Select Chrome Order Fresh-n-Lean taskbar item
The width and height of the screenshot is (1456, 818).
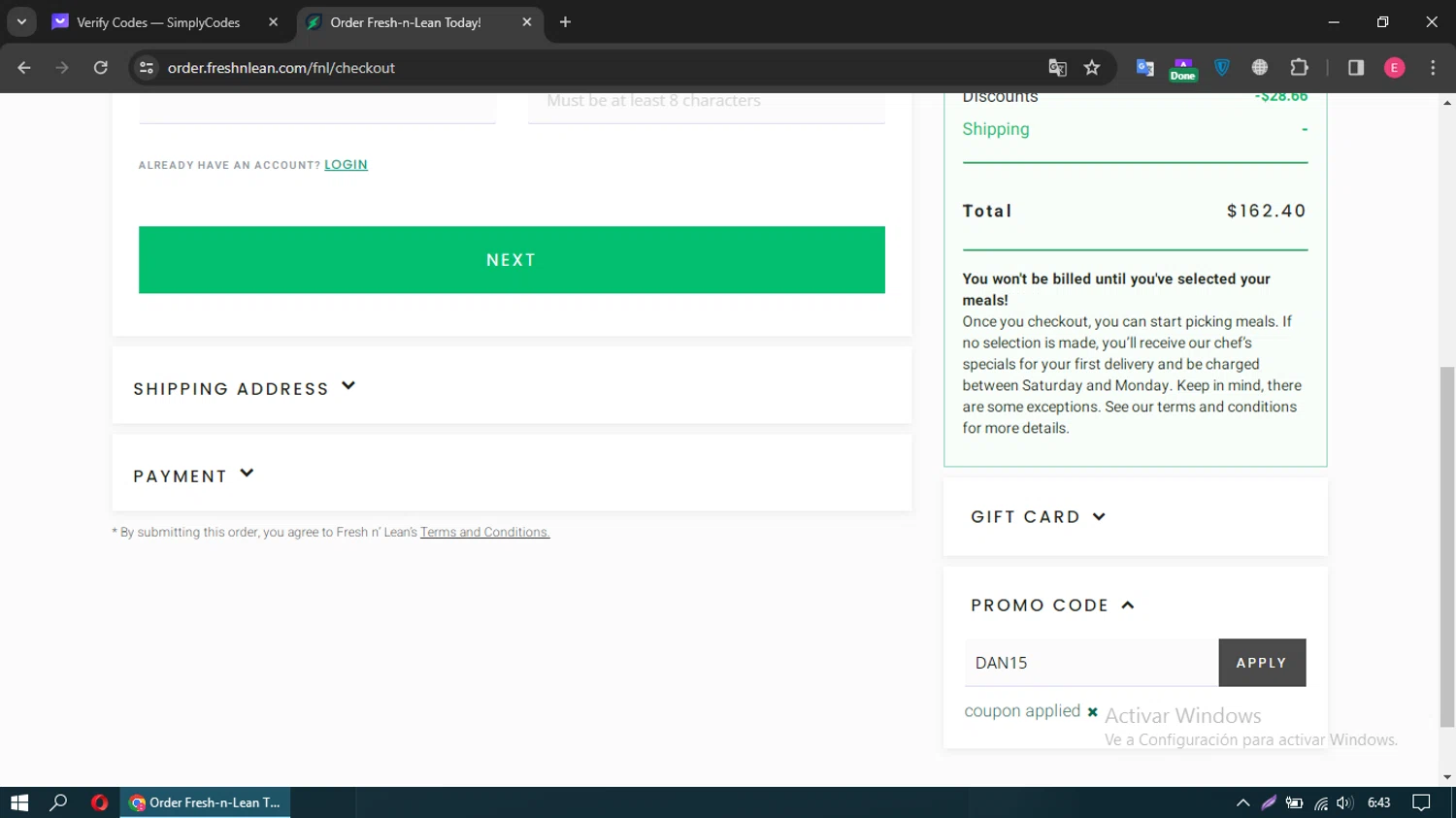pos(205,802)
